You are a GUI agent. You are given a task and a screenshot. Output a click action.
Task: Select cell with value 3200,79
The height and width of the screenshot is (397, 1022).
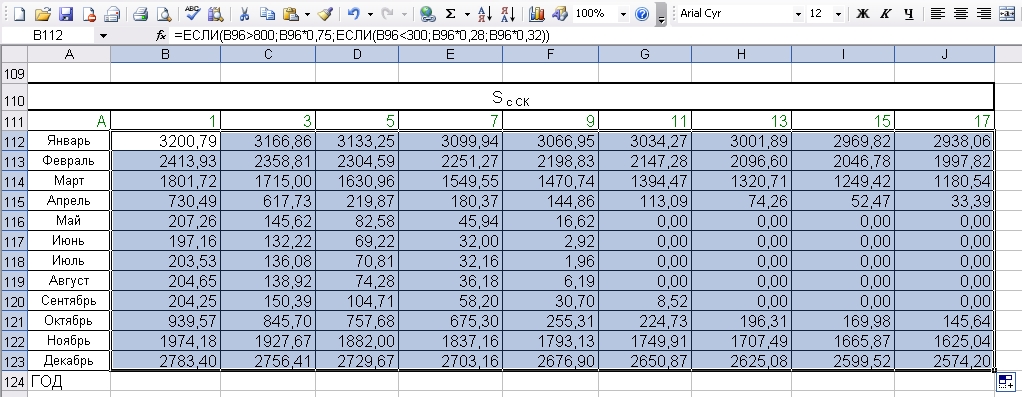tap(166, 141)
